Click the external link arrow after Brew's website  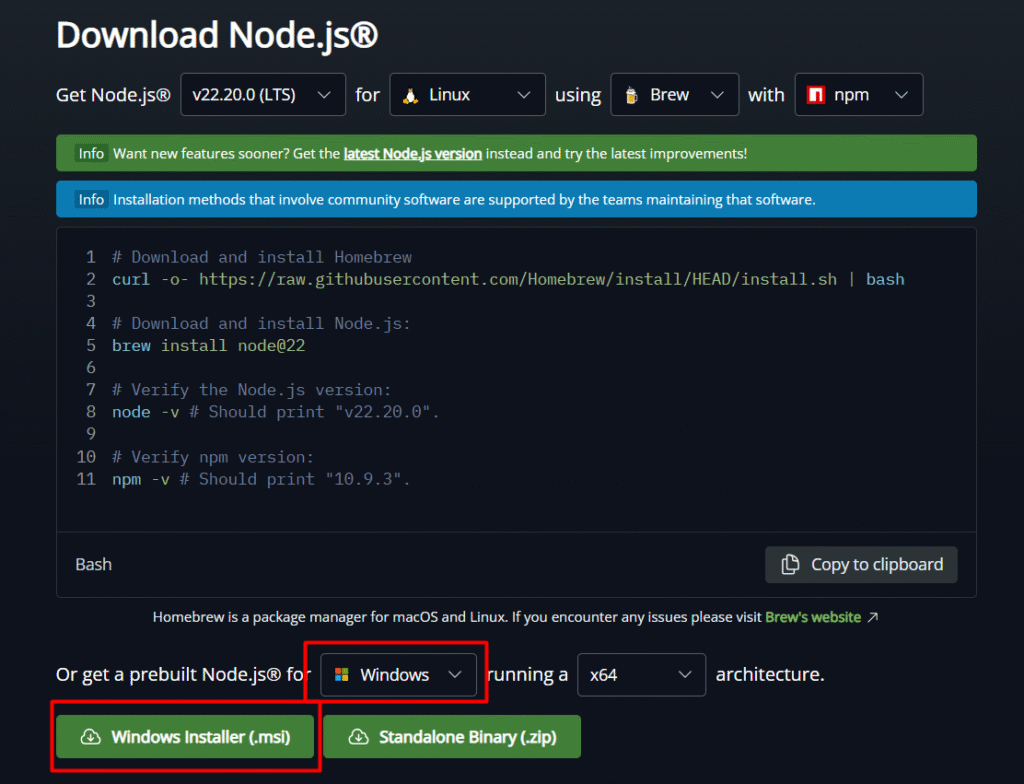point(873,618)
